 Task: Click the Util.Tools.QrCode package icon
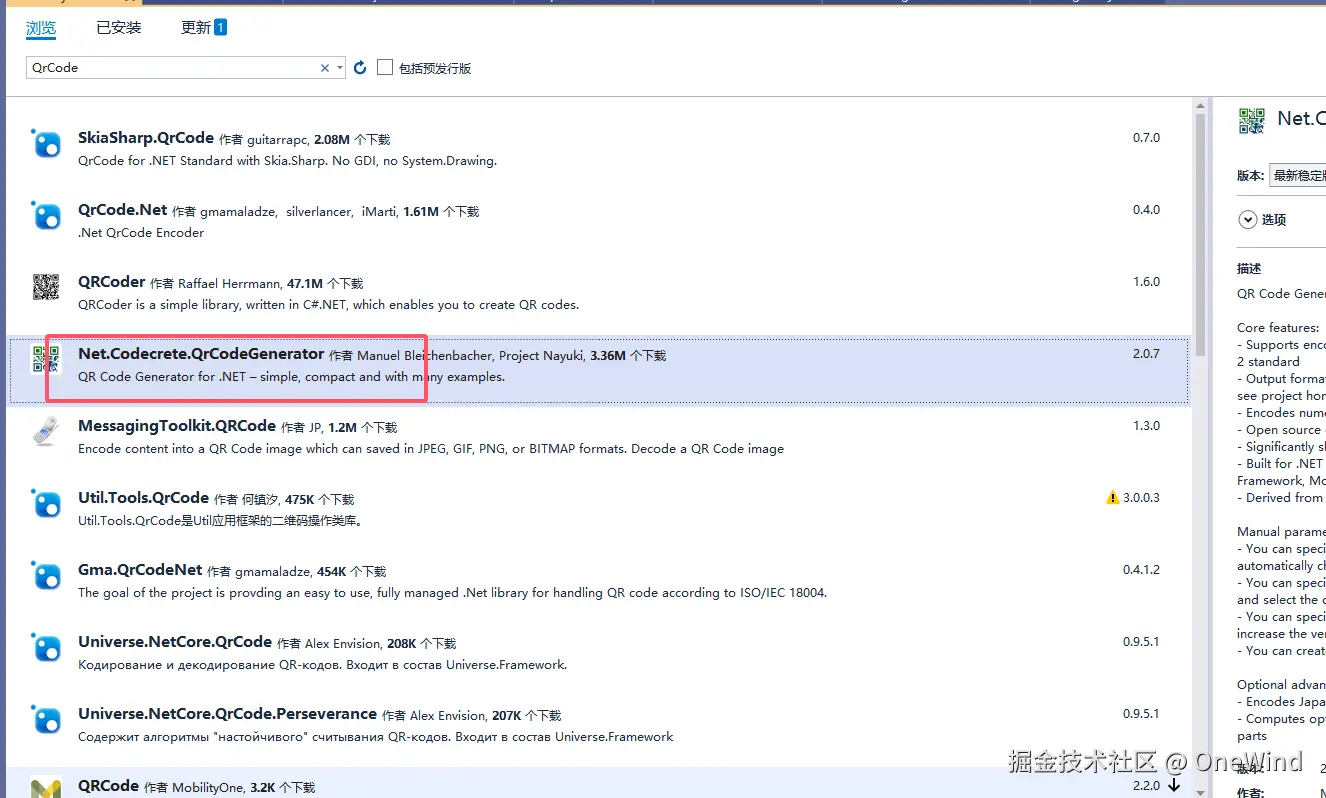coord(46,504)
